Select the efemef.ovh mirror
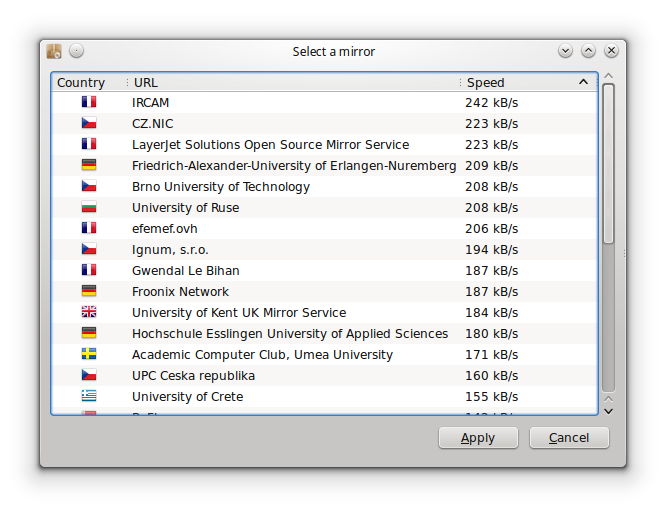This screenshot has width=666, height=507. 325,228
